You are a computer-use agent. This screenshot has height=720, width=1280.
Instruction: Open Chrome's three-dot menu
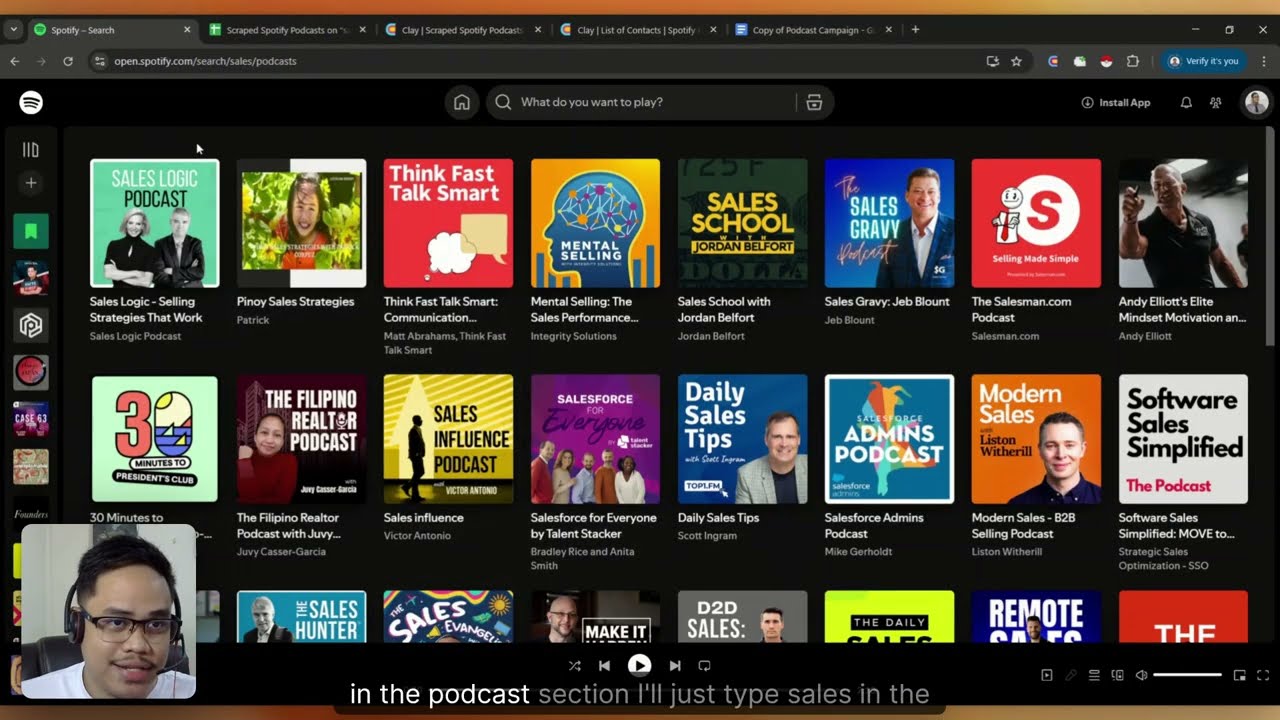1264,61
